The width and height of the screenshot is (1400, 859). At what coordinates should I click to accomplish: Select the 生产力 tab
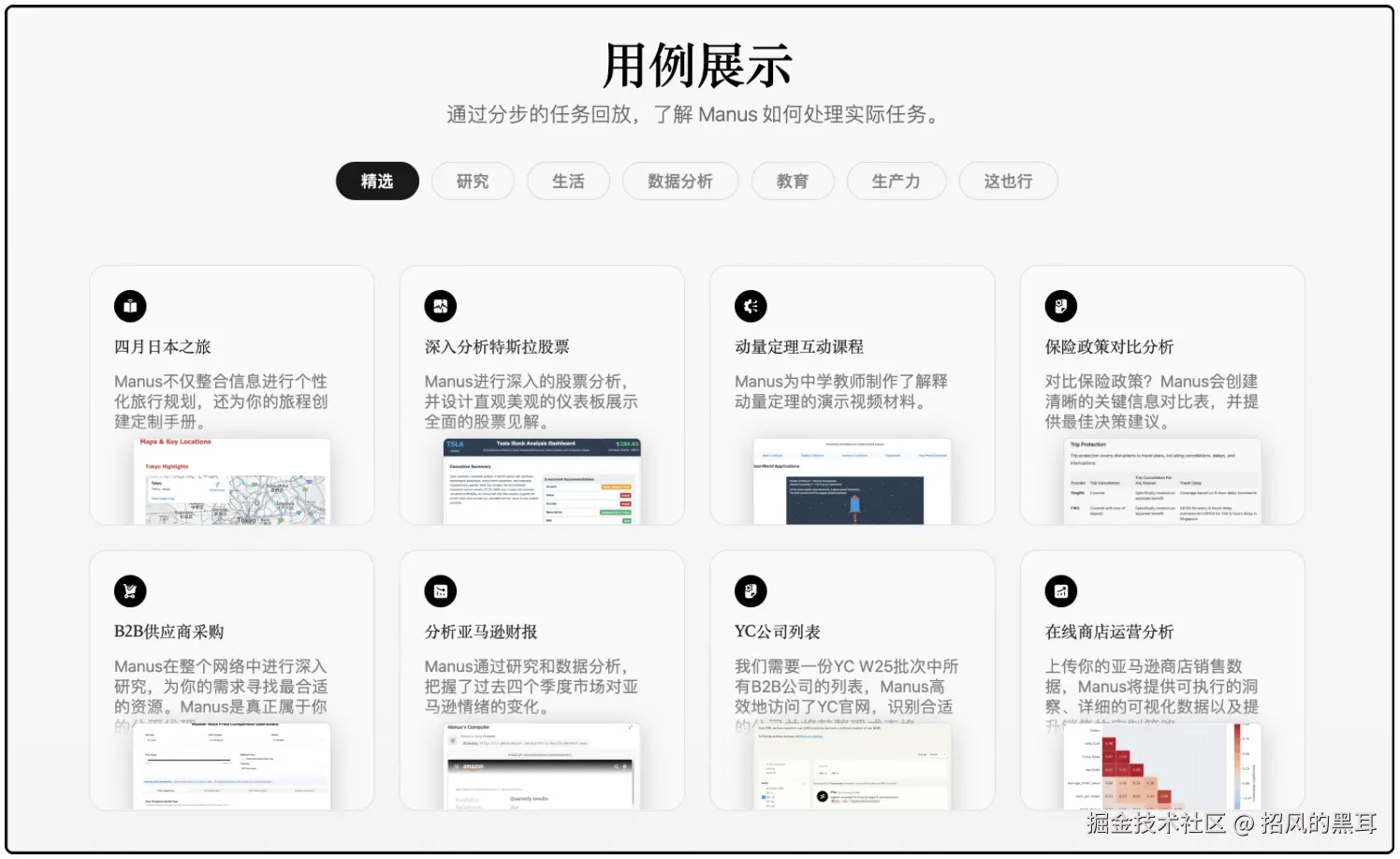point(897,182)
